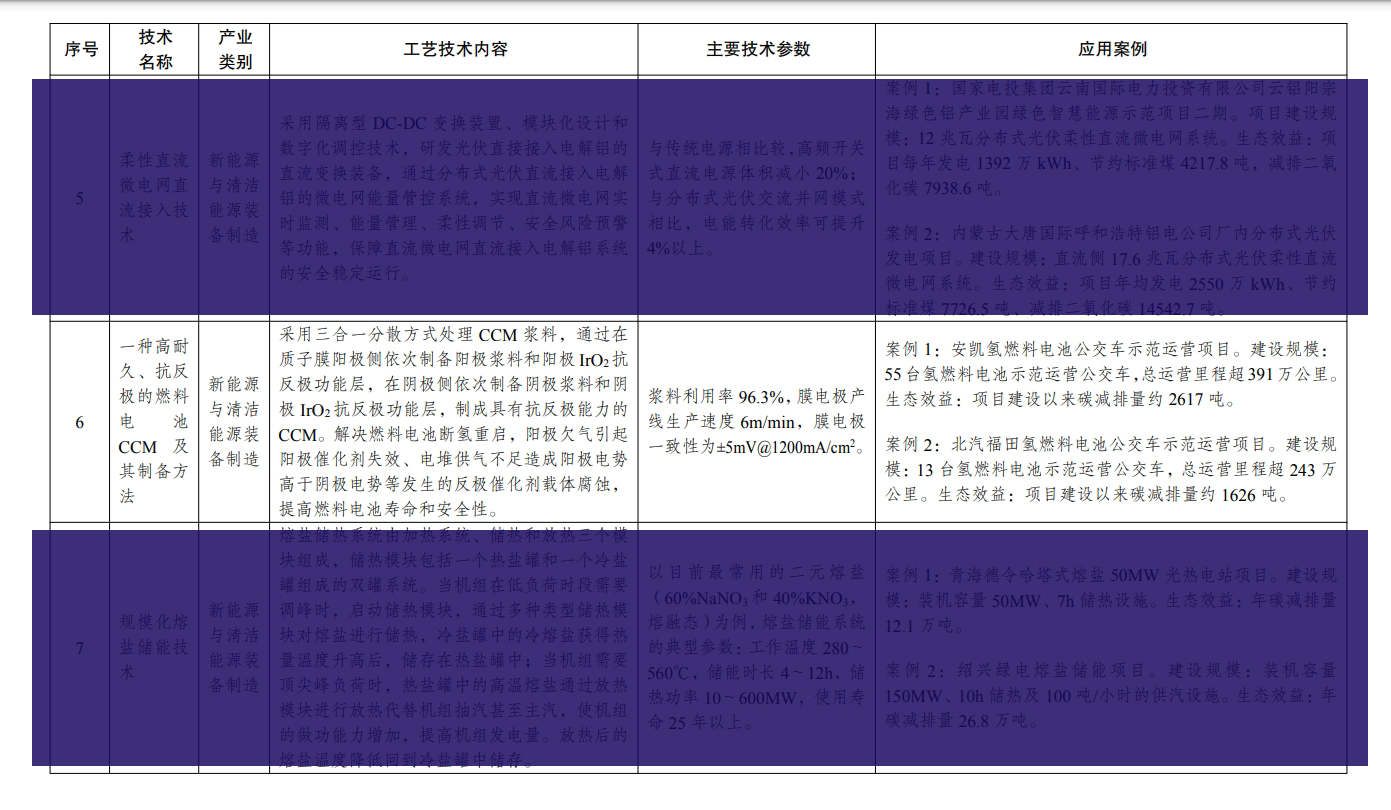The width and height of the screenshot is (1391, 810).
Task: Click the 熔盐储热系统由加热系统 process description
Action: coord(455,648)
